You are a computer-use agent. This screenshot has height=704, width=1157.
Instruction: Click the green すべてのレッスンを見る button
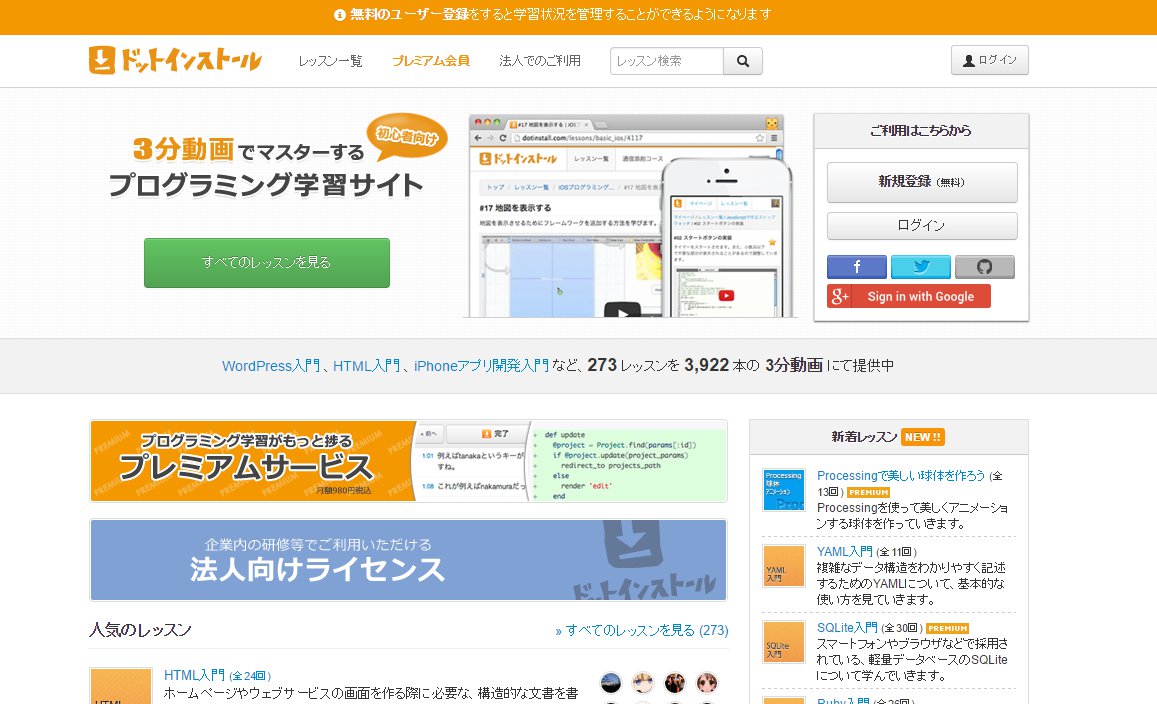pyautogui.click(x=266, y=263)
